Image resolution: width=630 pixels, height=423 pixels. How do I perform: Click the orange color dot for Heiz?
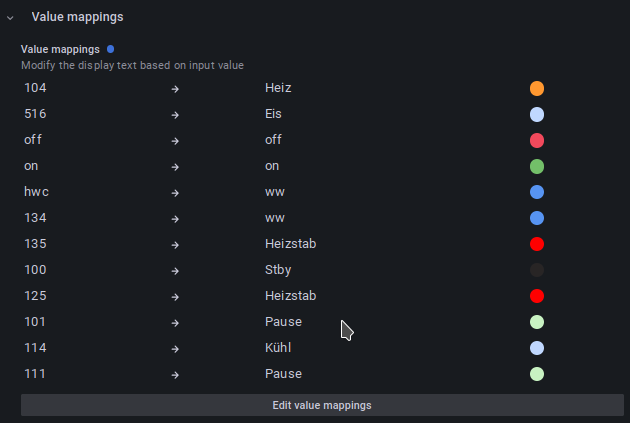537,88
